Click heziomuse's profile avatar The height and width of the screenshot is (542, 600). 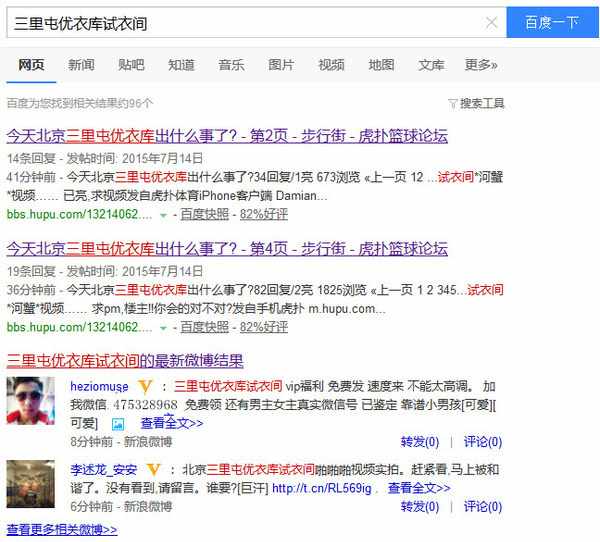coord(31,401)
